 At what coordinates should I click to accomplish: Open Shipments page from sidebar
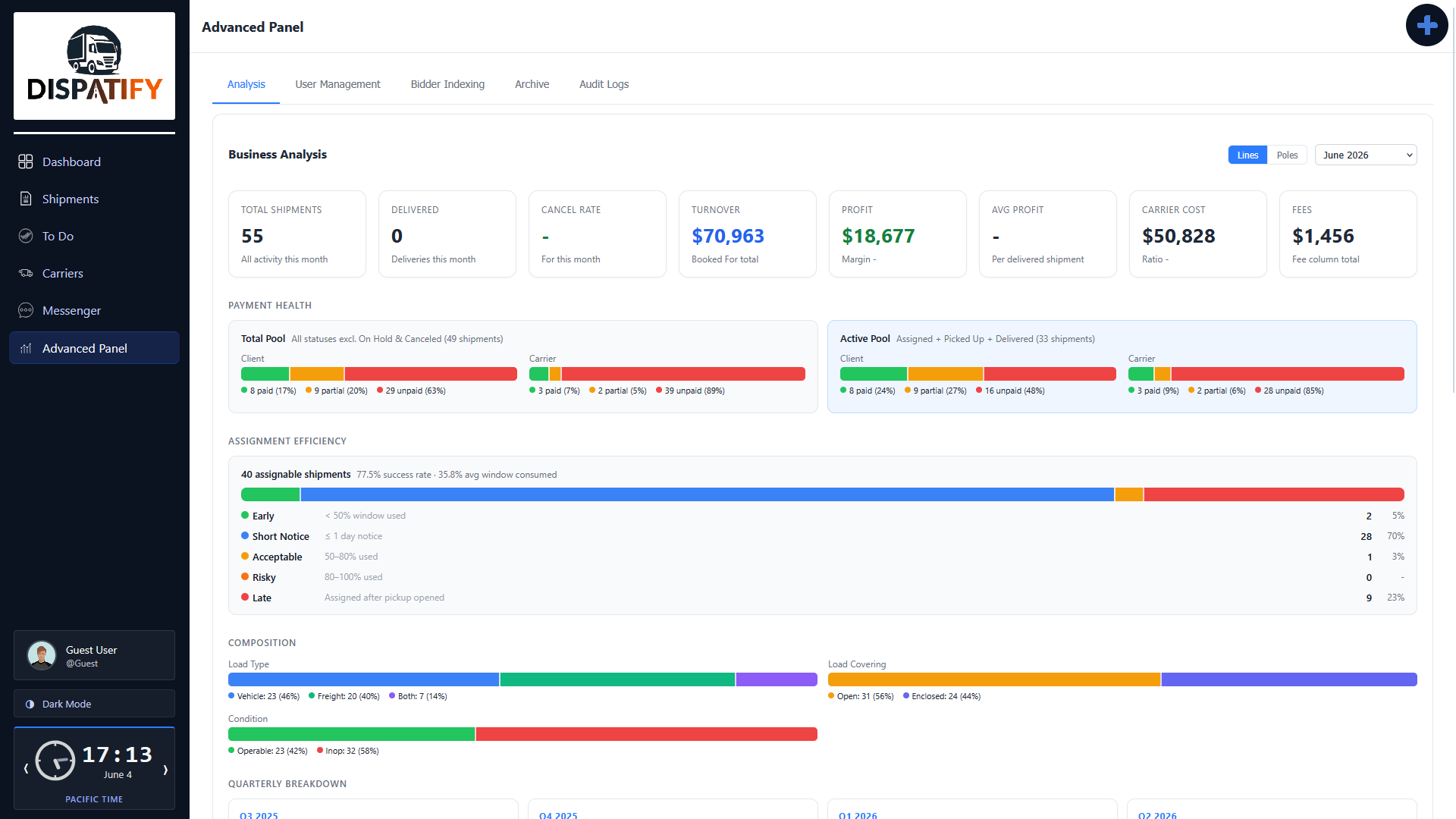click(94, 199)
